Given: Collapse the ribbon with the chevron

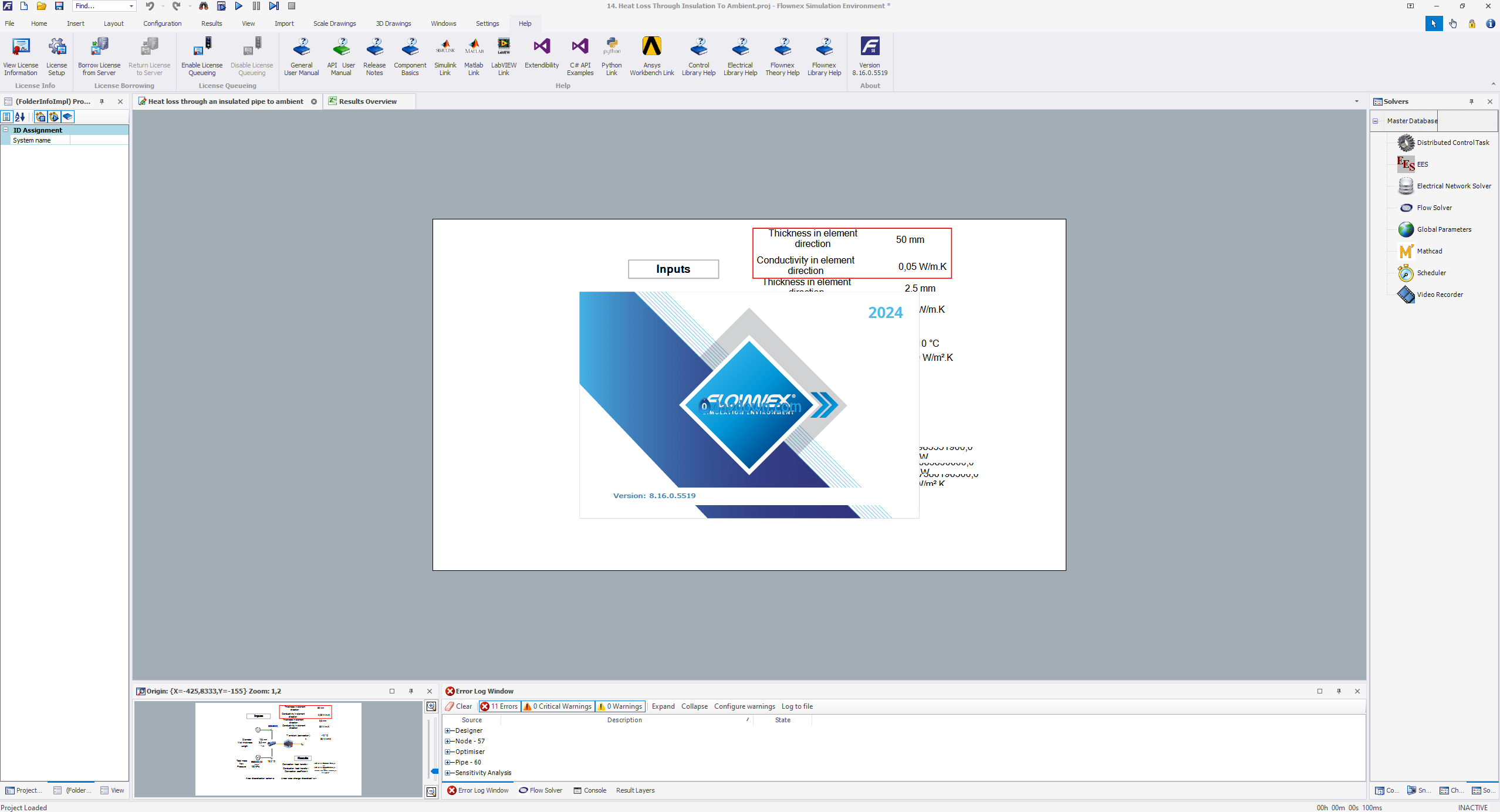Looking at the screenshot, I should [x=1494, y=84].
